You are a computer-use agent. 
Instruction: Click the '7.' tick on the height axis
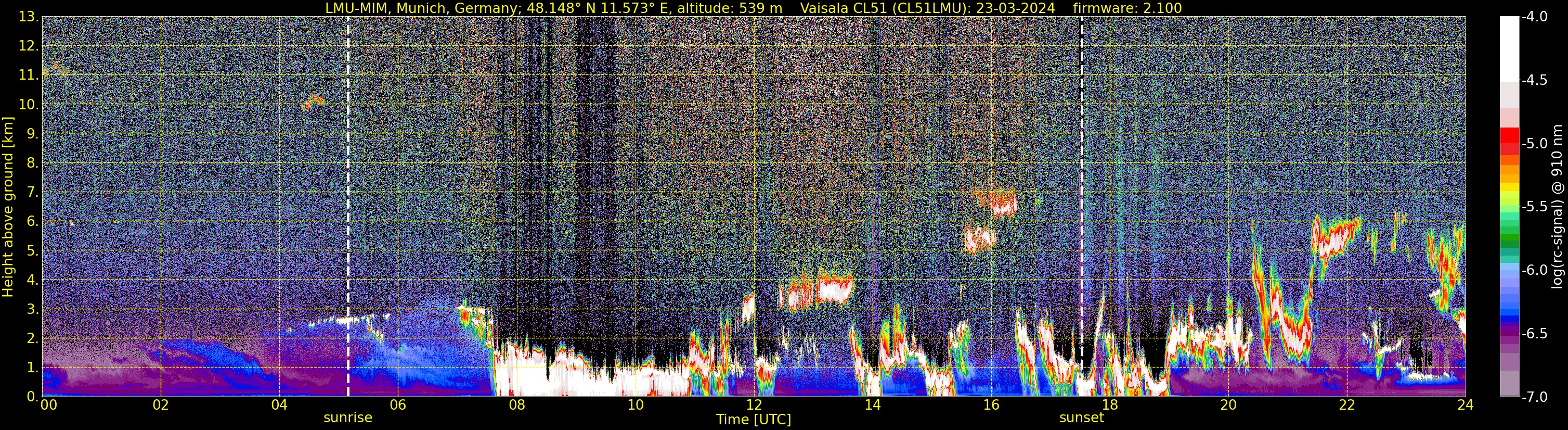(33, 193)
